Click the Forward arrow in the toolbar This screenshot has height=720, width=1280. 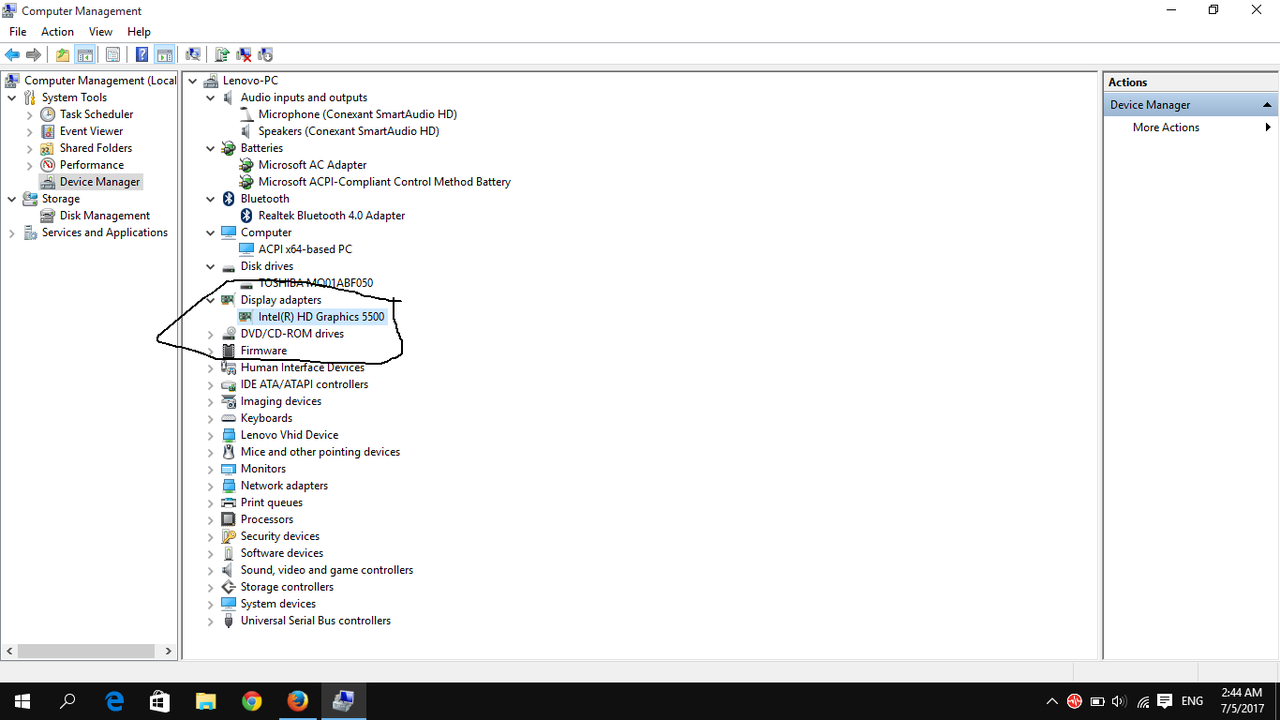pos(33,55)
